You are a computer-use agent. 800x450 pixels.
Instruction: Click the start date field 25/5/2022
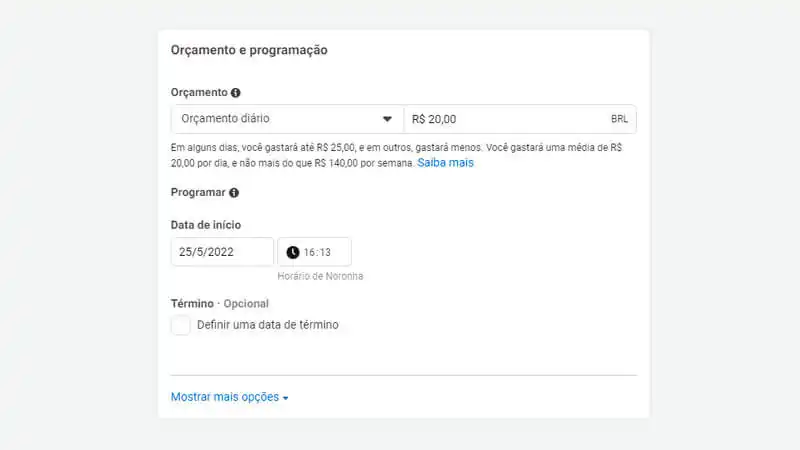(x=222, y=252)
